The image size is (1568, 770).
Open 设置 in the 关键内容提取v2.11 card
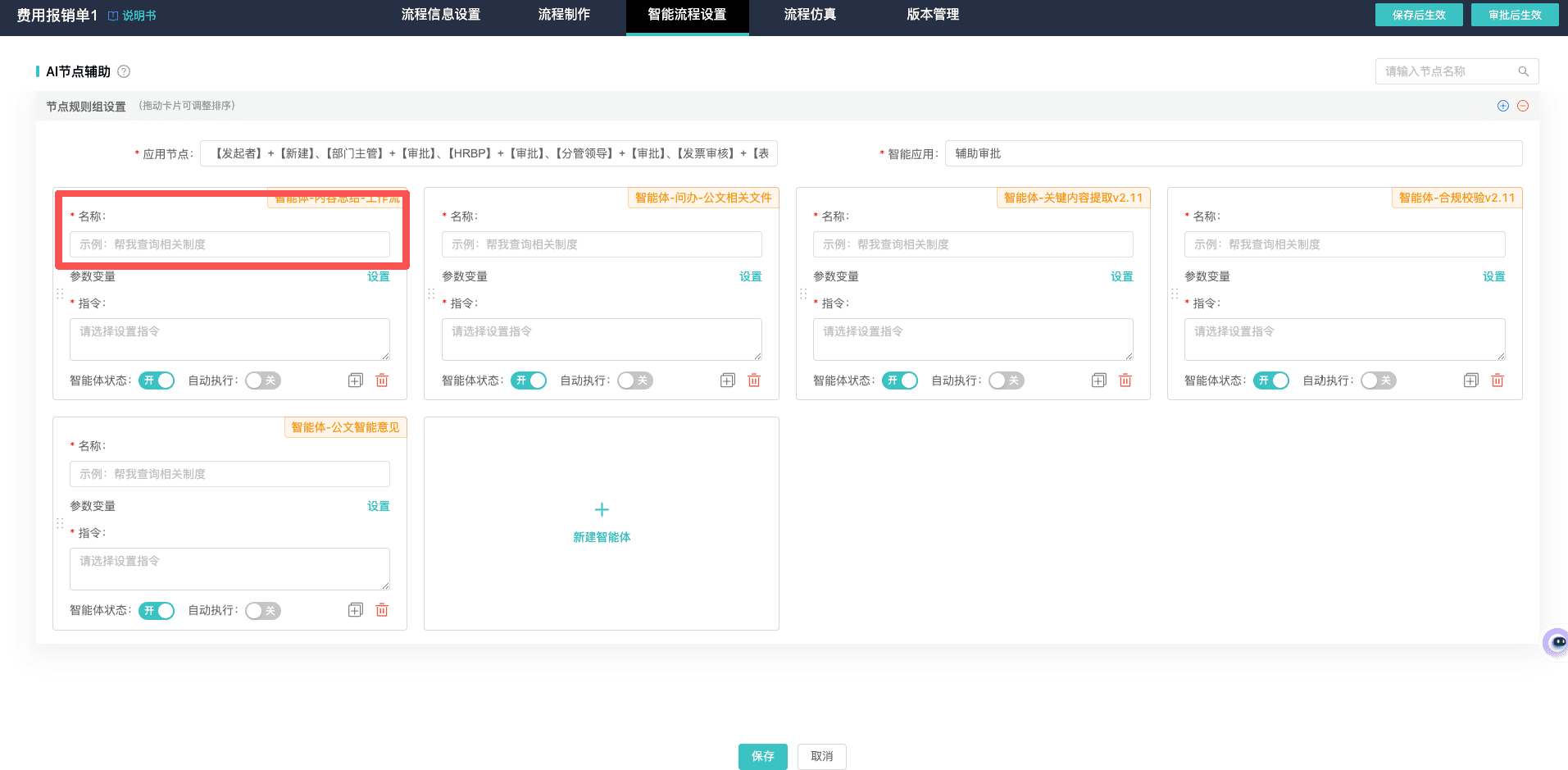pyautogui.click(x=1122, y=276)
